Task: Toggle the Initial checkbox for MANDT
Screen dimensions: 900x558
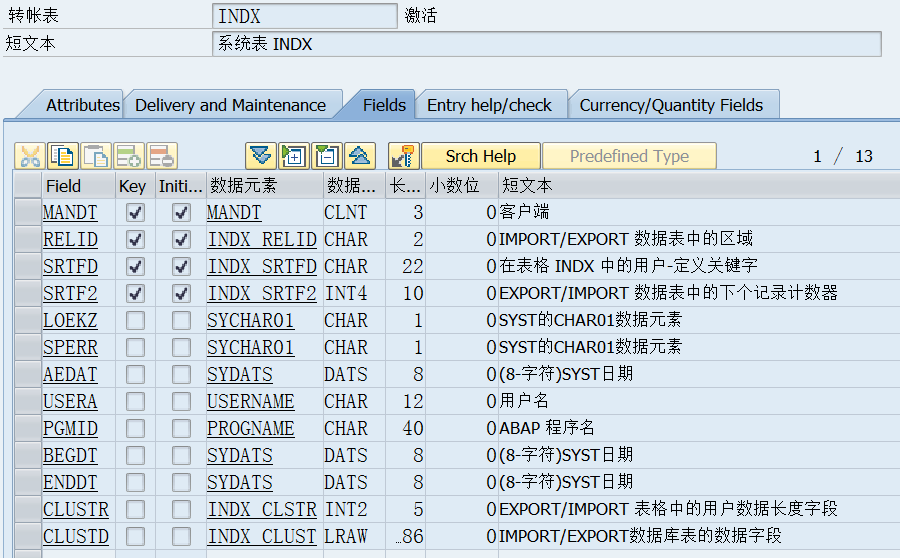Action: [x=181, y=213]
